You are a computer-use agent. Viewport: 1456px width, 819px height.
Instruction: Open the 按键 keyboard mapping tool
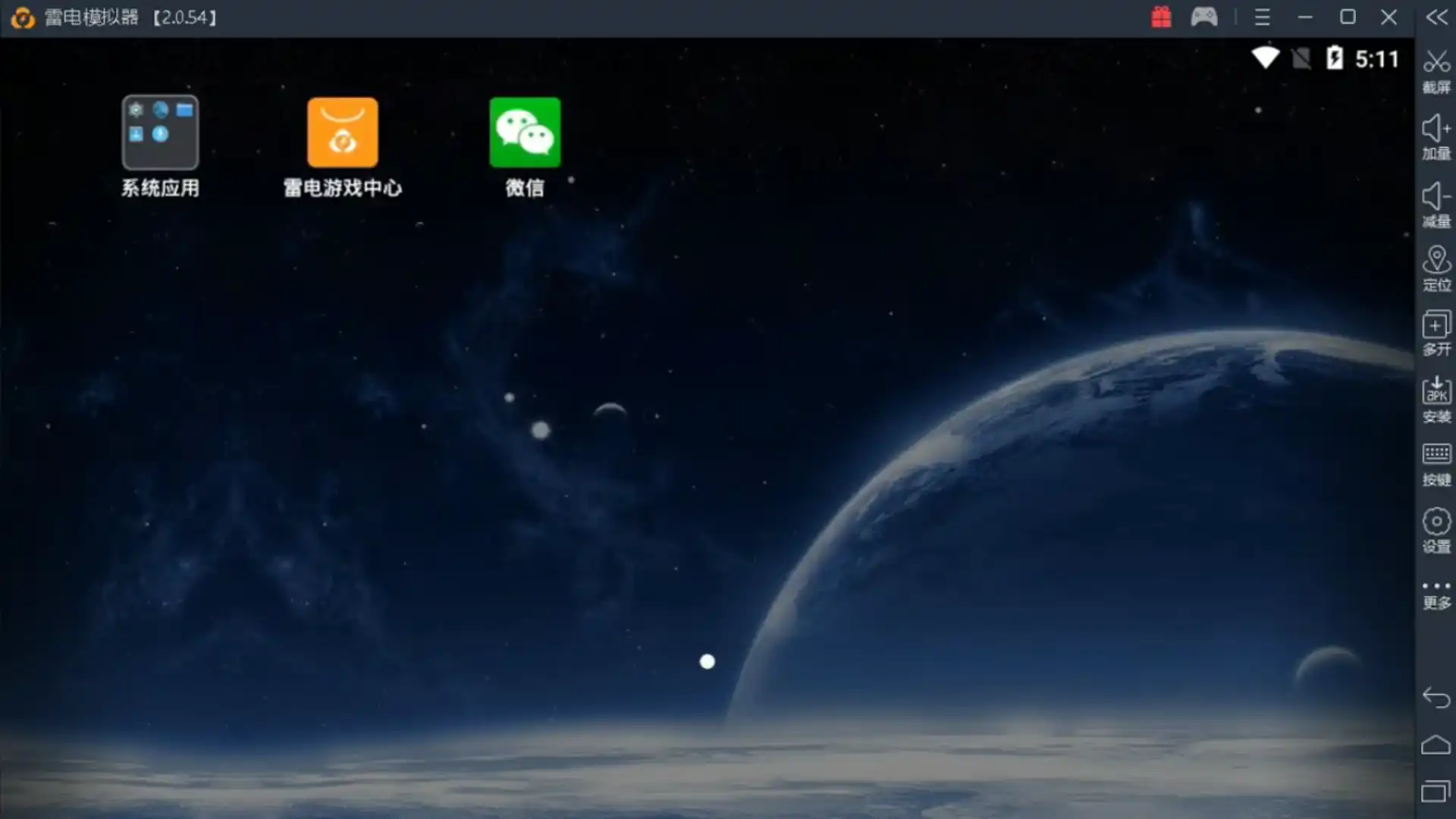[x=1436, y=464]
